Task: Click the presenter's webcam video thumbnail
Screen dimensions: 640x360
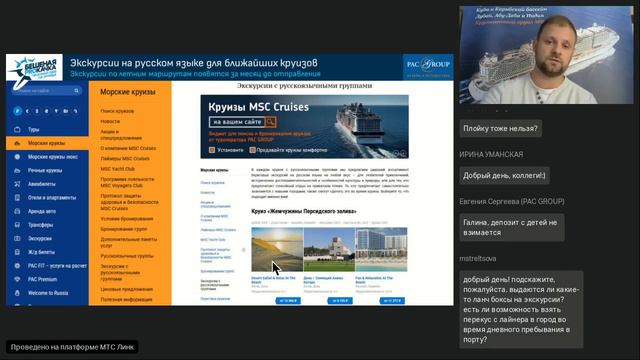Action: [546, 55]
